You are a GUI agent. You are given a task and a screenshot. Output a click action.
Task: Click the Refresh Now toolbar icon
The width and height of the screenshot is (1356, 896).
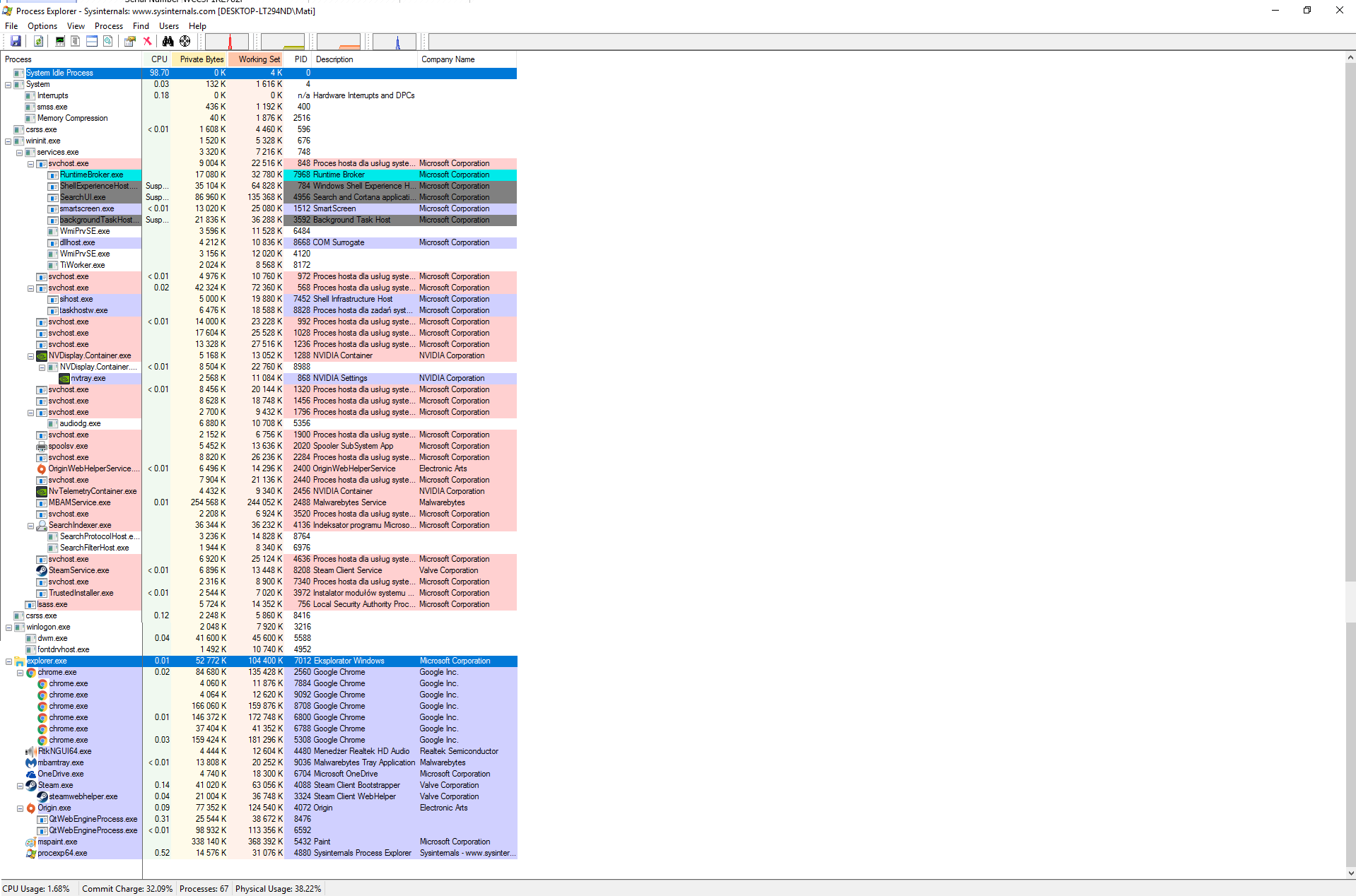coord(39,42)
